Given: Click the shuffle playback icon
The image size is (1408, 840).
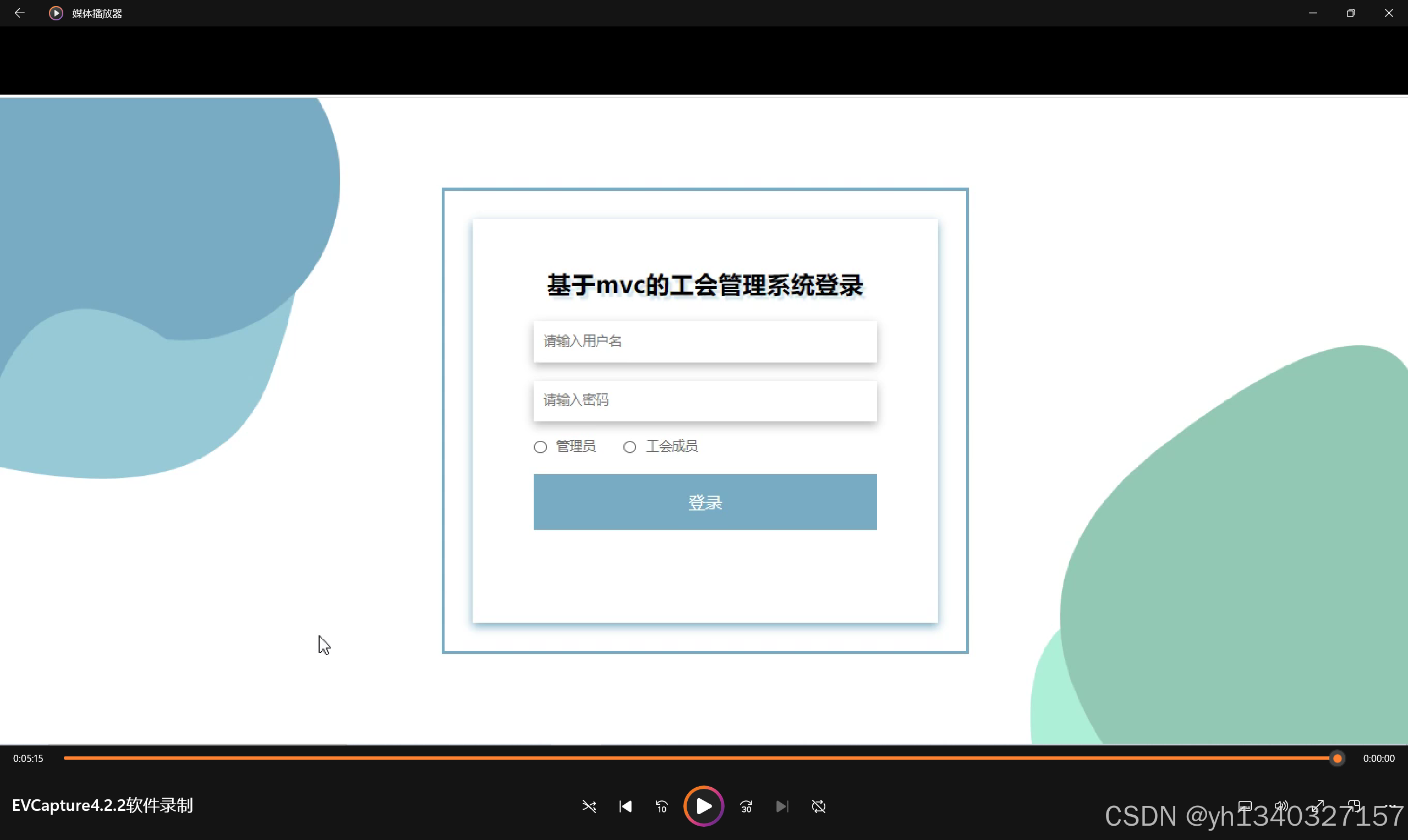Looking at the screenshot, I should coord(589,806).
